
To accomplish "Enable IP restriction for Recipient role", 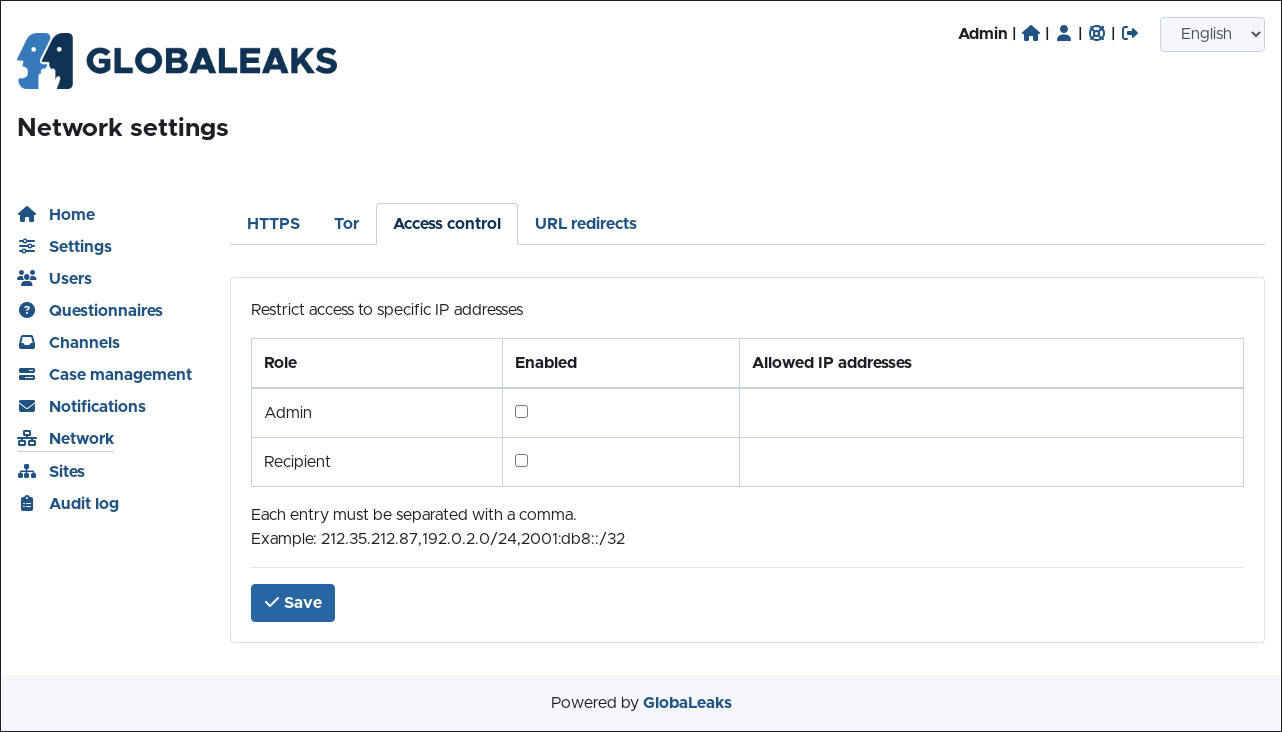I will [x=521, y=460].
